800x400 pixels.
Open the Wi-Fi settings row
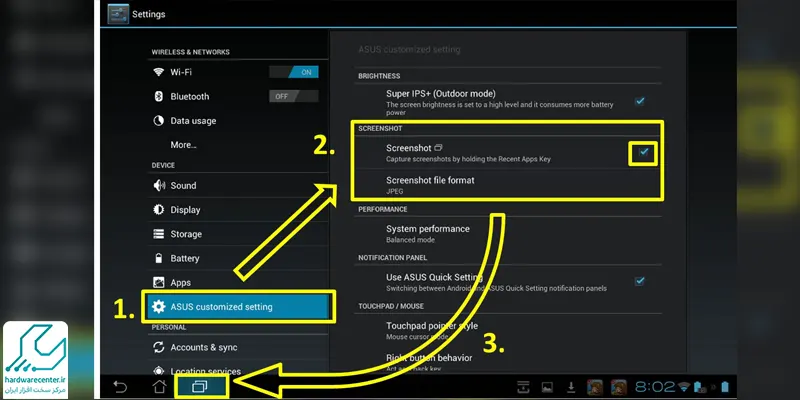coord(238,72)
